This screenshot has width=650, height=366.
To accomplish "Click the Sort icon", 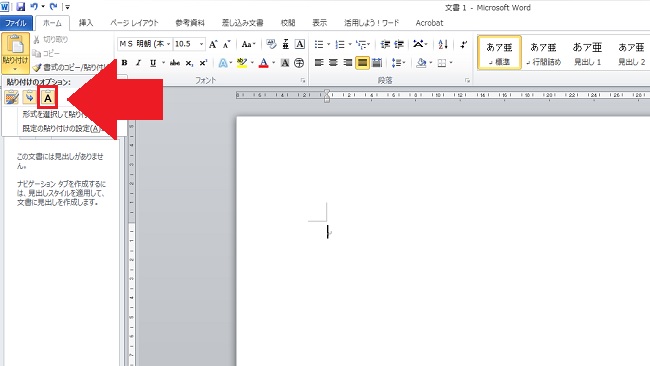I will (443, 44).
